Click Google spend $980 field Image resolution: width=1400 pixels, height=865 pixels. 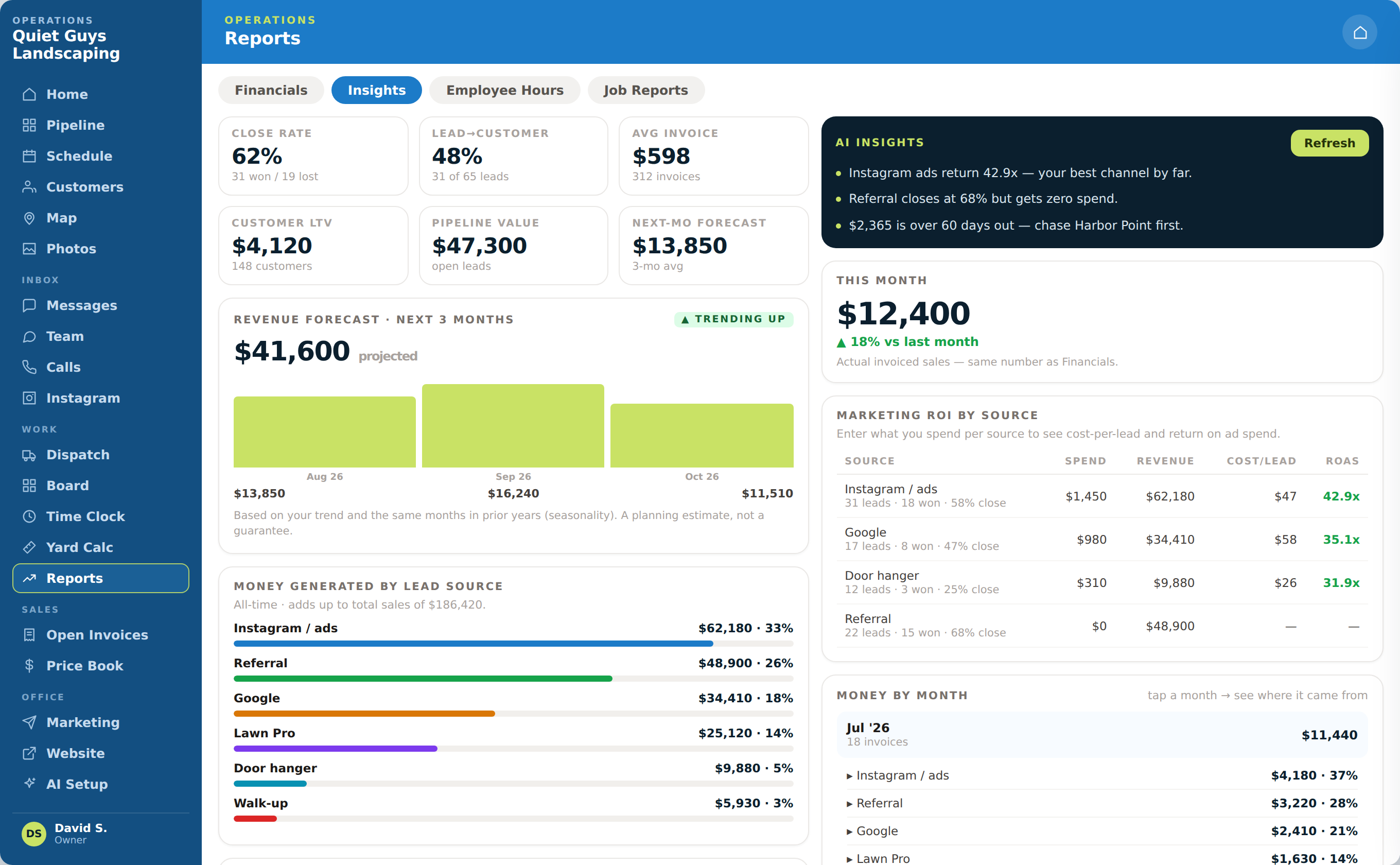coord(1091,540)
